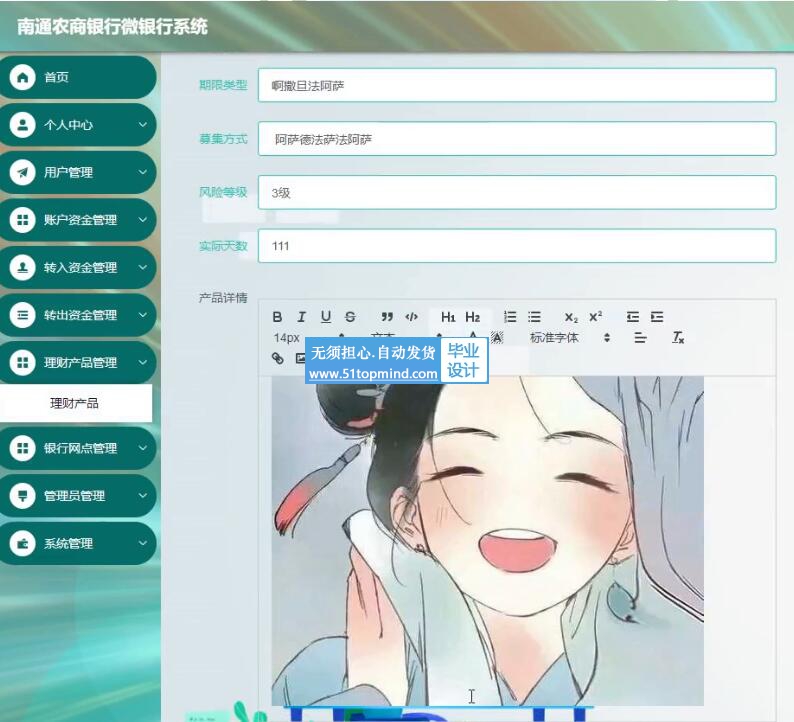
Task: Click wallet icon beside 系统管理
Action: click(22, 544)
